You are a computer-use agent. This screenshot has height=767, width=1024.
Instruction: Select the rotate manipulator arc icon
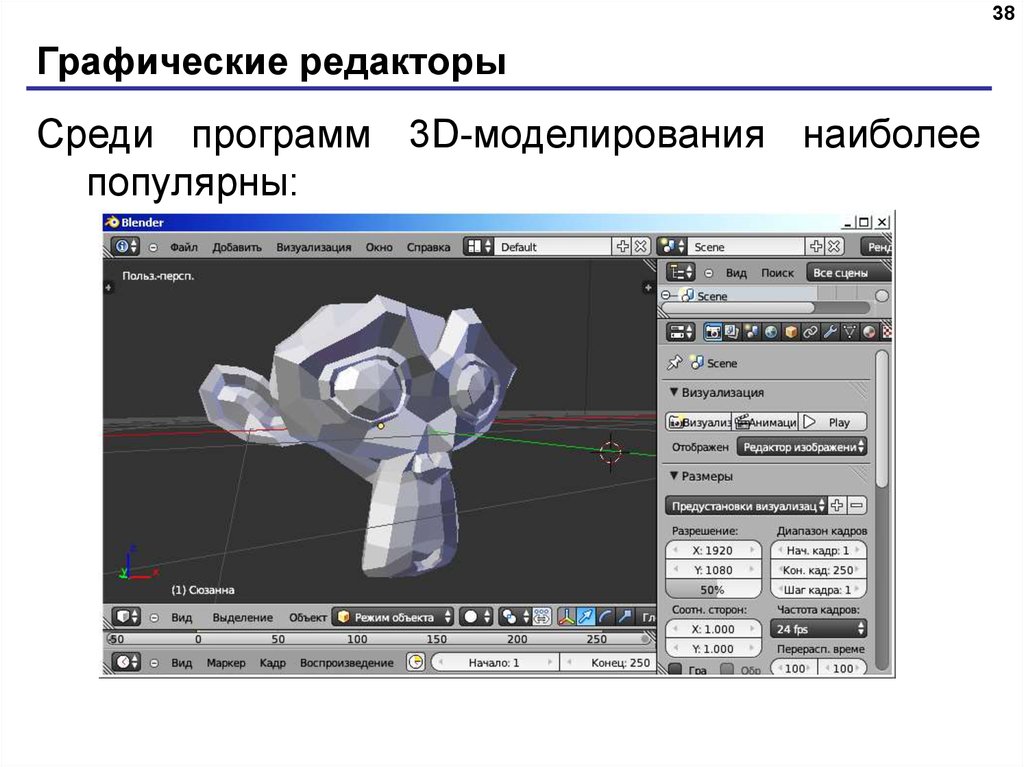click(x=605, y=617)
